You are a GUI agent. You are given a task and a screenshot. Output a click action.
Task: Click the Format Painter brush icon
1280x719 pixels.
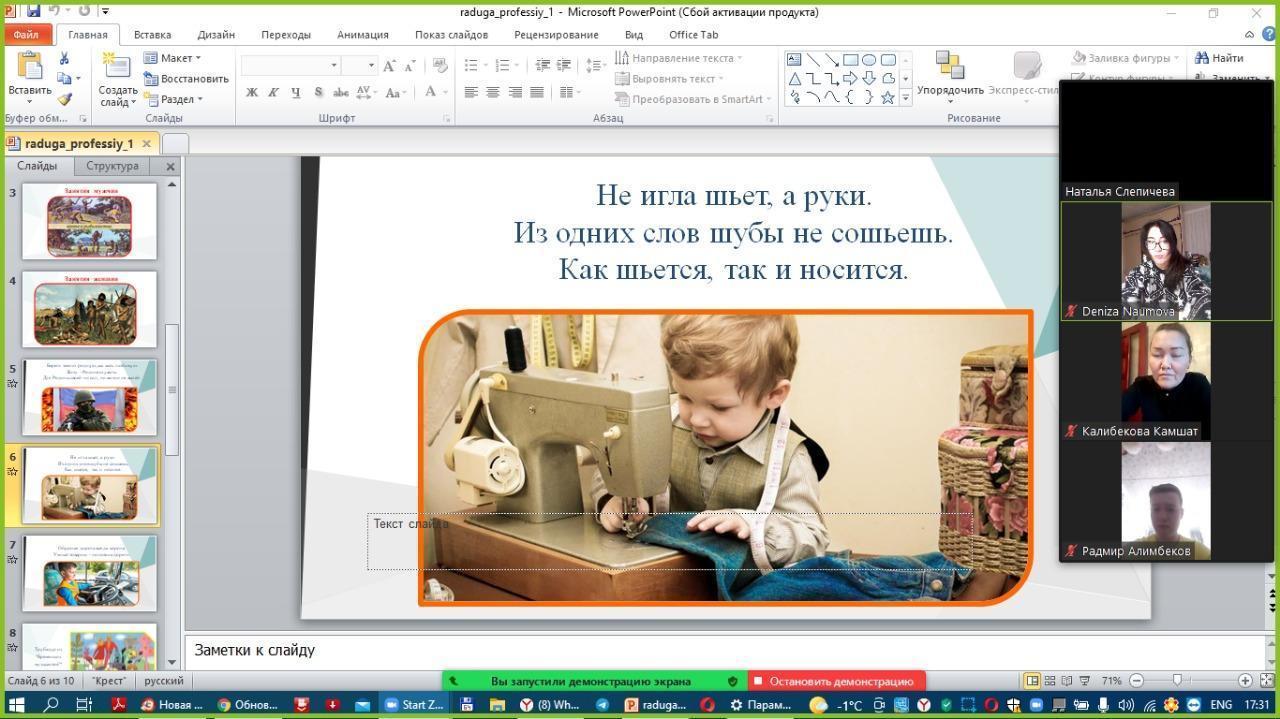tap(65, 99)
